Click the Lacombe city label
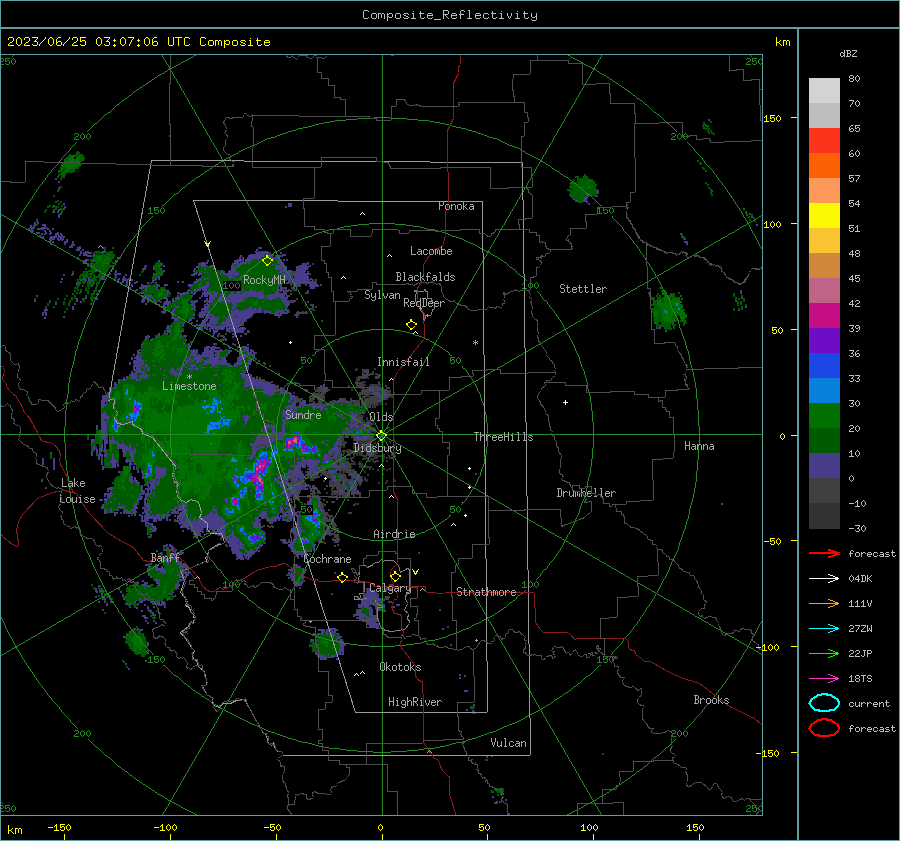The height and width of the screenshot is (841, 900). 431,251
